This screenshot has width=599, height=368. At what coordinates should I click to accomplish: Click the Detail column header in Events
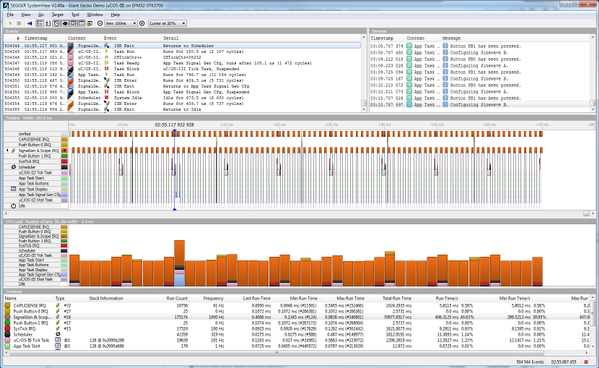(171, 38)
